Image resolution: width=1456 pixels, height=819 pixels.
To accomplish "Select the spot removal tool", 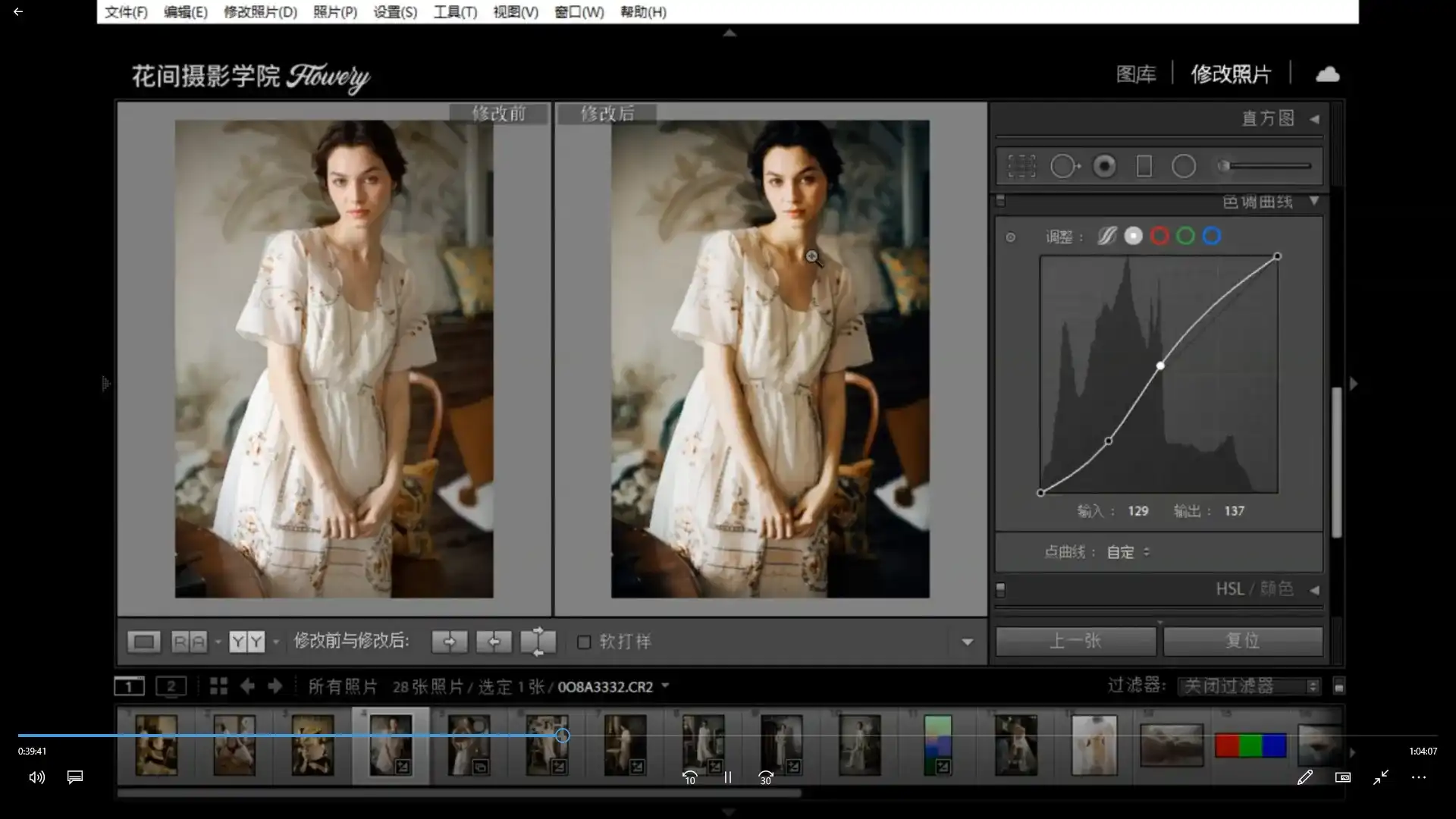I will pyautogui.click(x=1064, y=166).
